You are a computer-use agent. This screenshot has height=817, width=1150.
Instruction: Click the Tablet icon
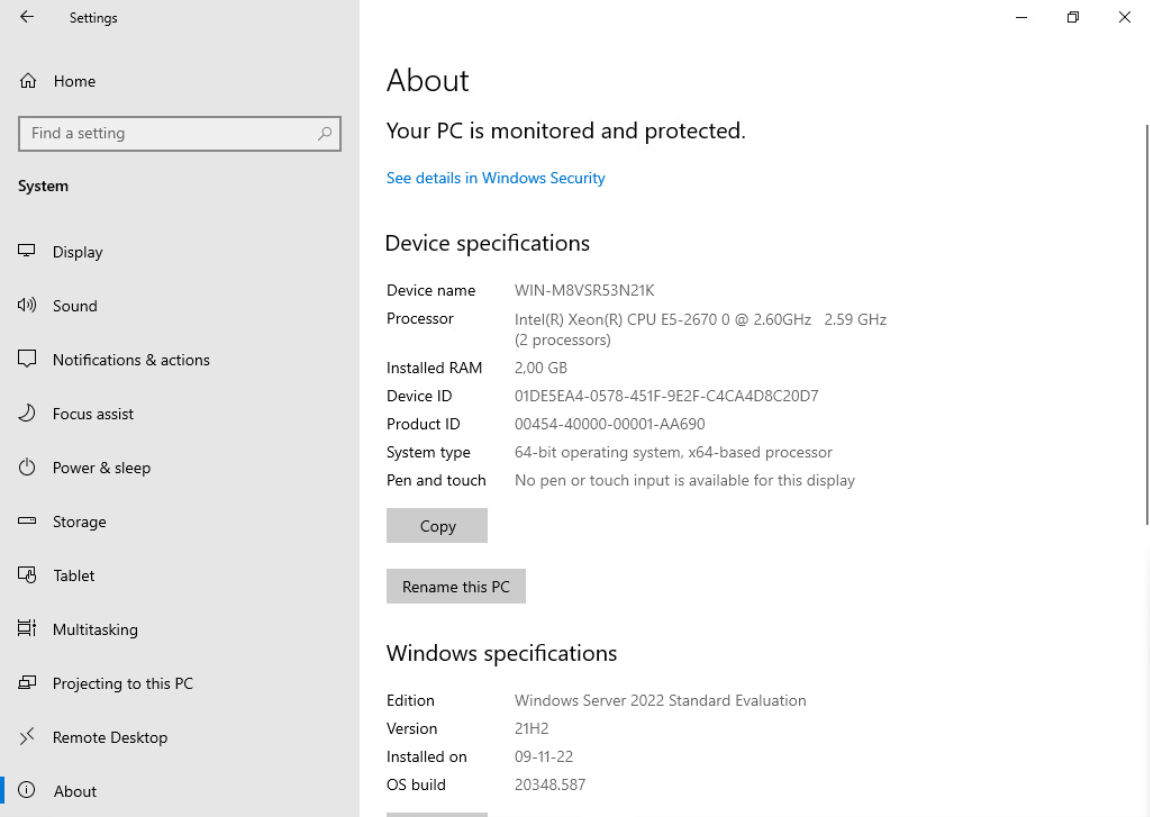pyautogui.click(x=26, y=575)
